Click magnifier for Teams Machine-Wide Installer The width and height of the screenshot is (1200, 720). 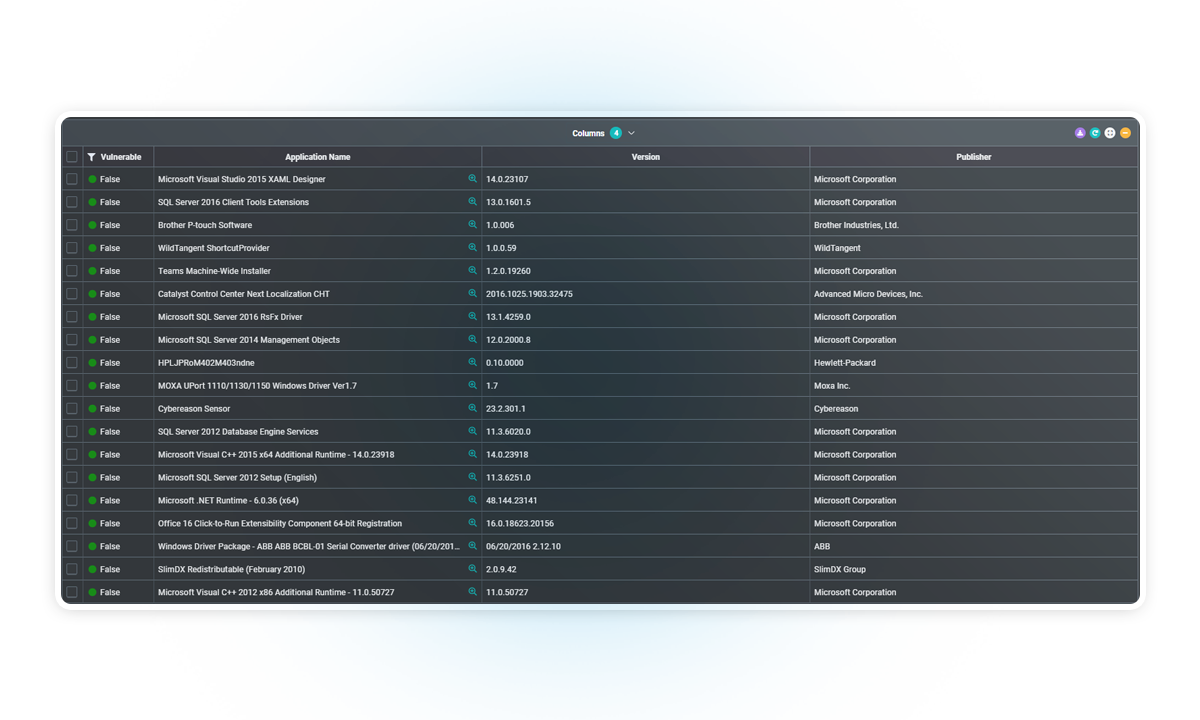tap(473, 271)
